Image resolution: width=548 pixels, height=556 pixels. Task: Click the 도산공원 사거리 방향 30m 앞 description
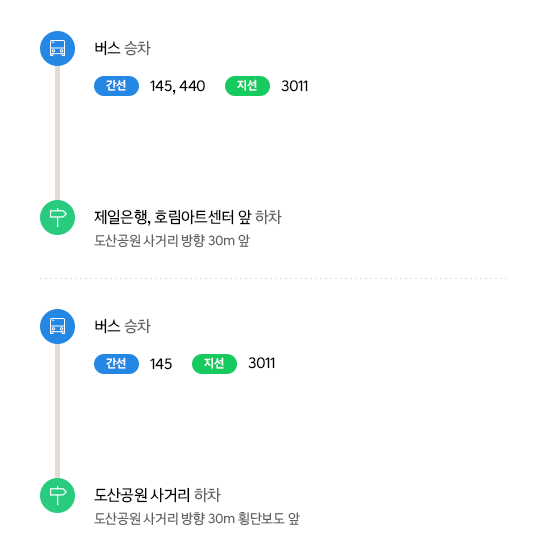coord(172,240)
